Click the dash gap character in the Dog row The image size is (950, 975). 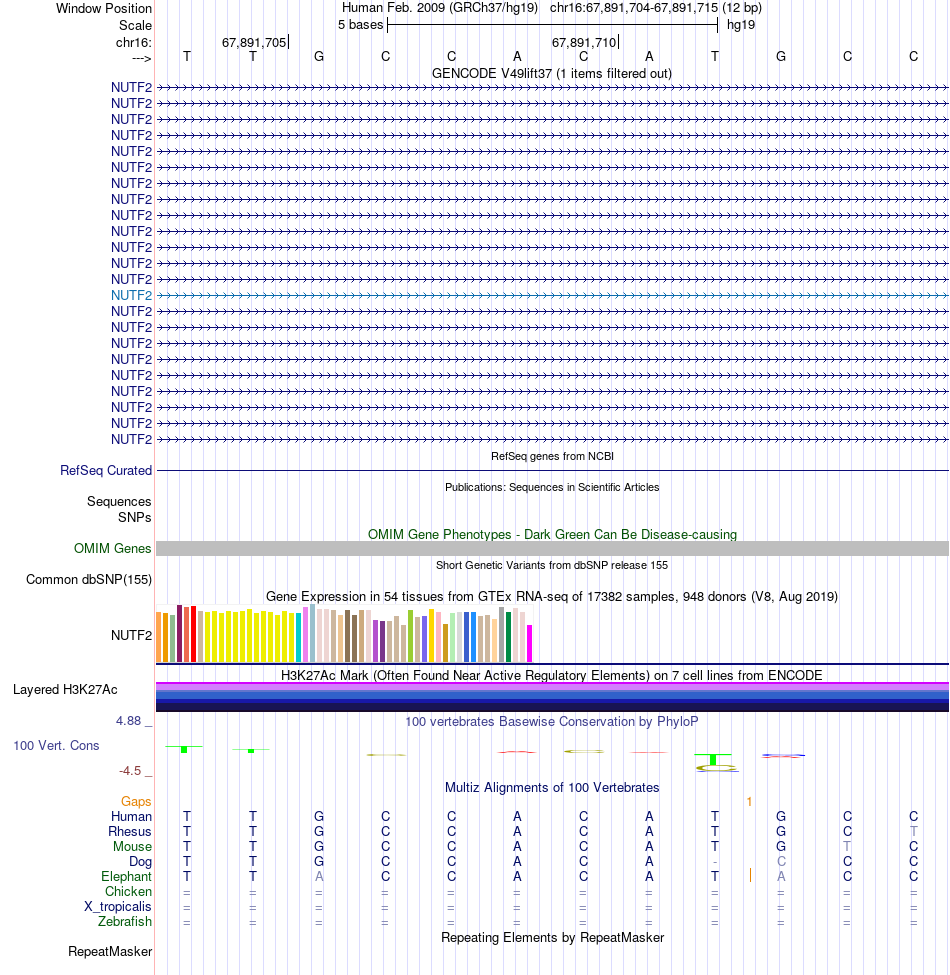coord(715,862)
